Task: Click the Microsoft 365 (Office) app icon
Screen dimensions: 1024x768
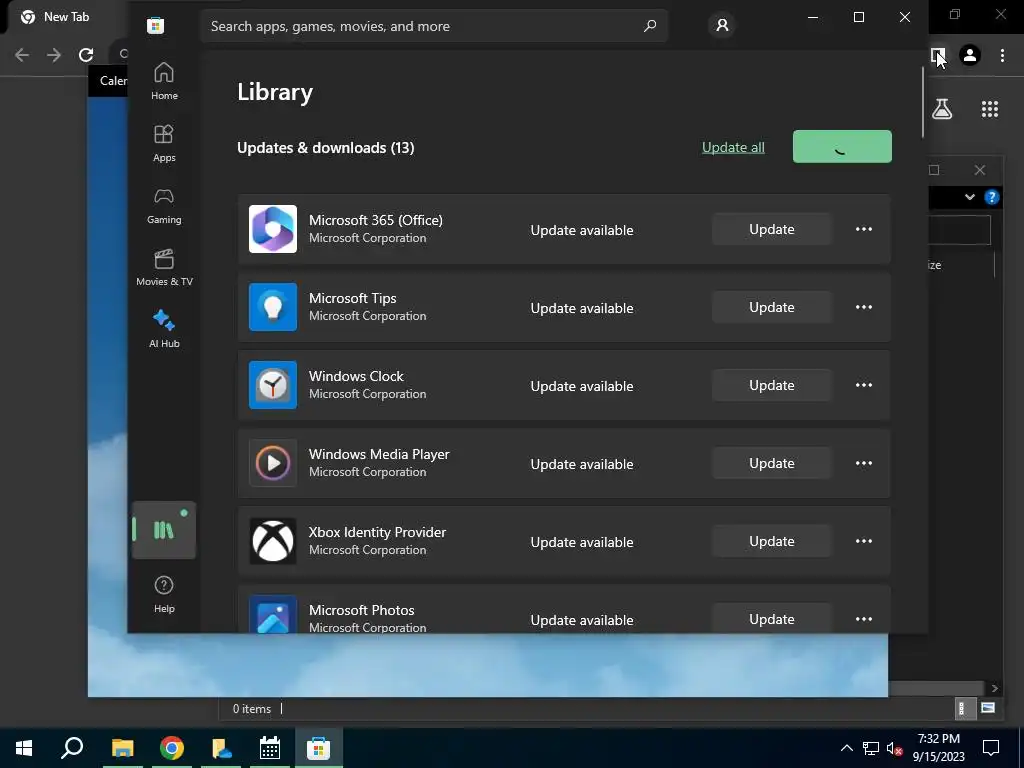Action: click(x=273, y=229)
